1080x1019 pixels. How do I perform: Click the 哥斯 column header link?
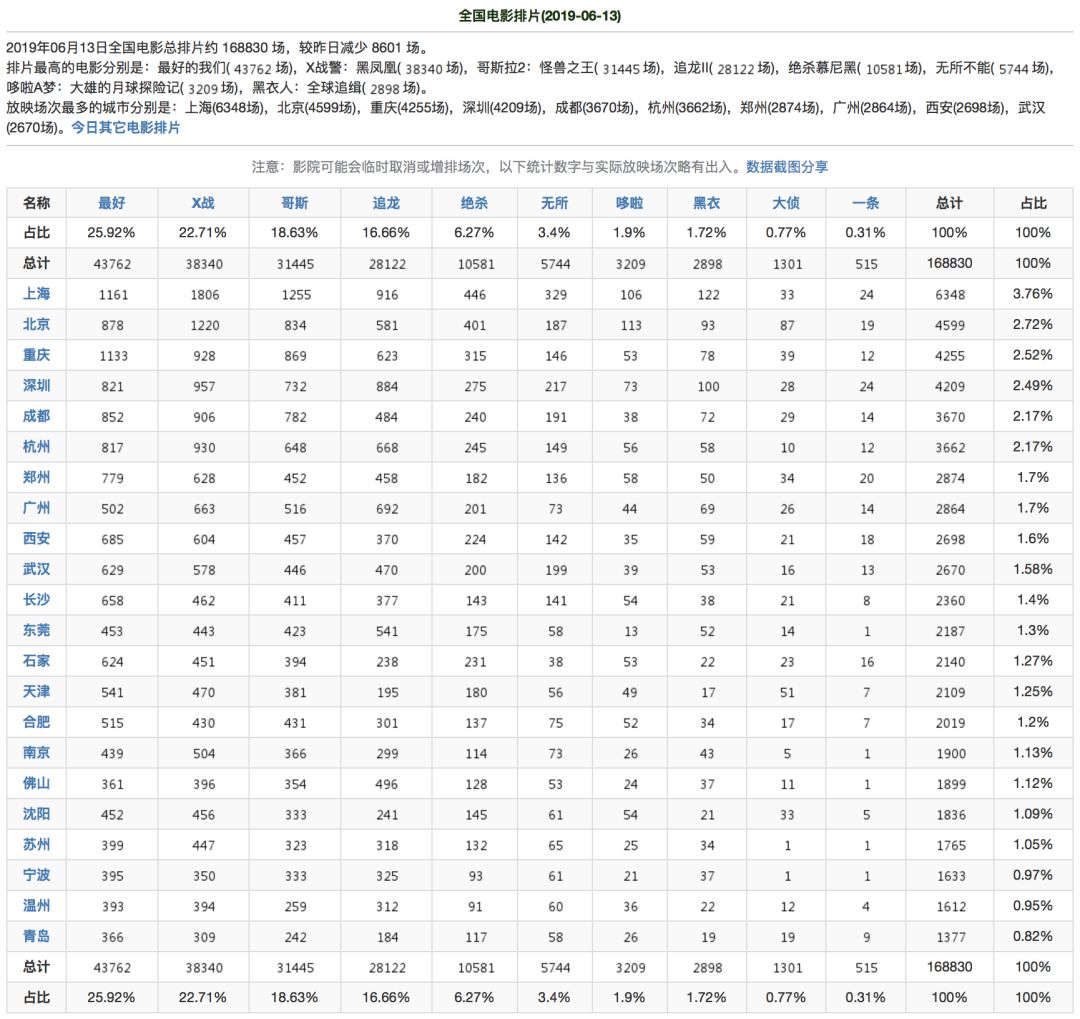click(x=295, y=203)
